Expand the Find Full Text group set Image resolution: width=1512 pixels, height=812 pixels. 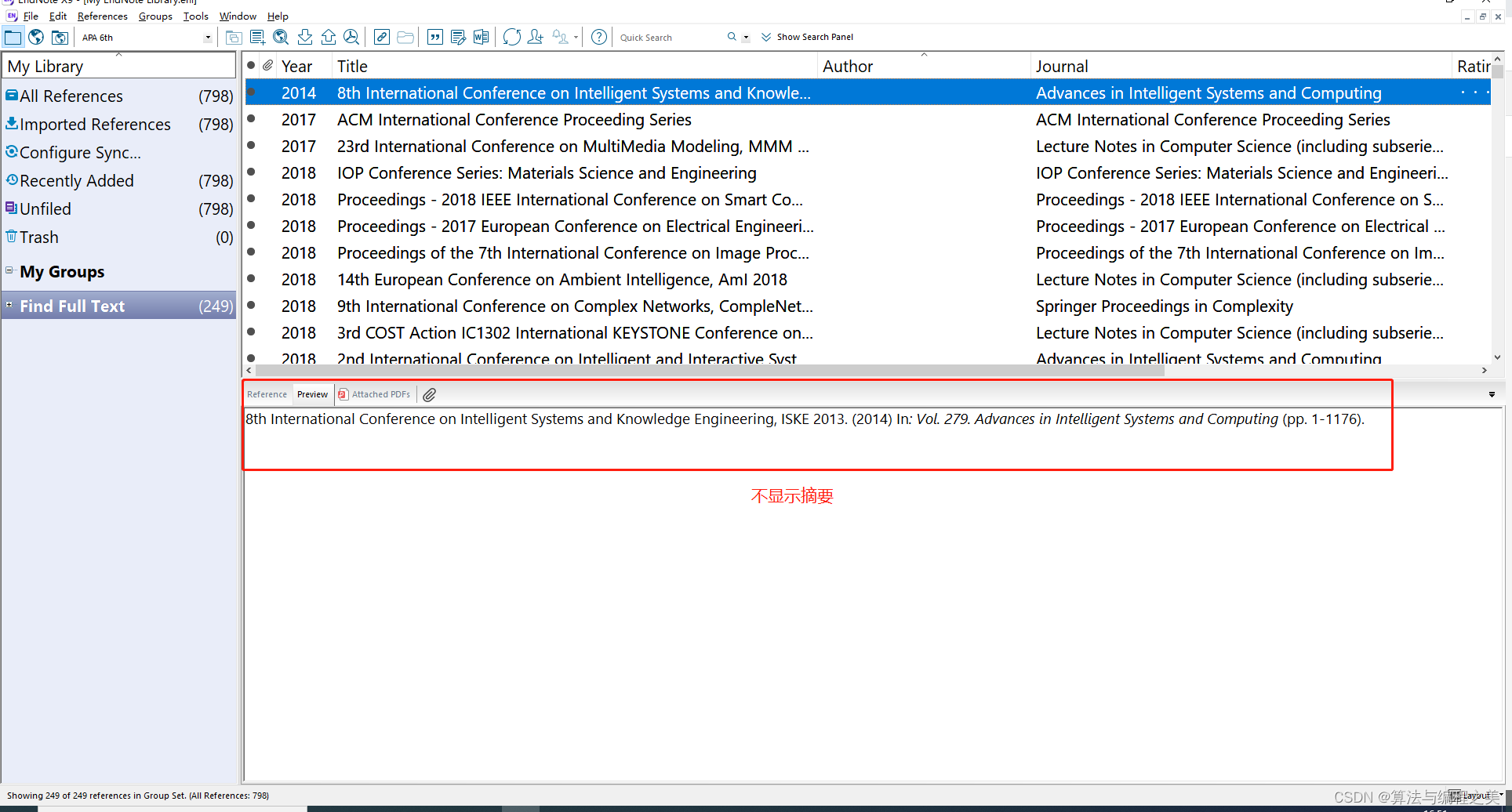point(9,305)
